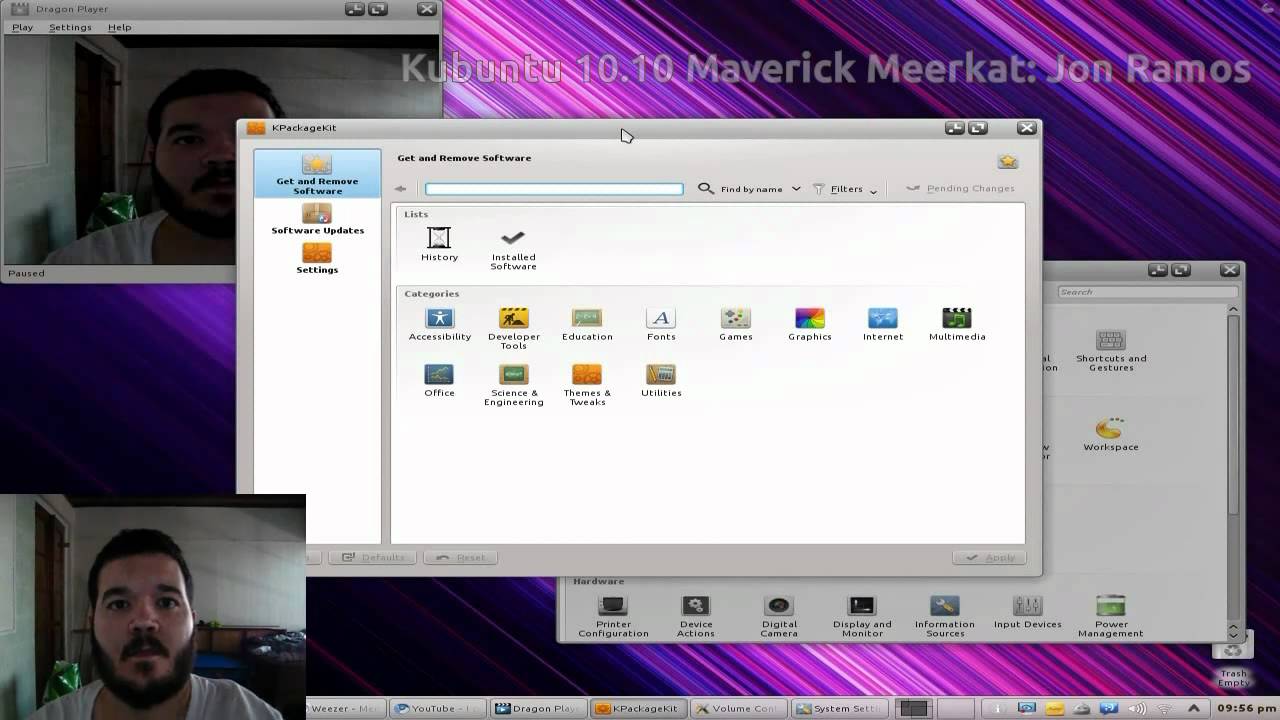Switch to the Weezer taskbar window
Image resolution: width=1280 pixels, height=720 pixels.
coord(346,708)
